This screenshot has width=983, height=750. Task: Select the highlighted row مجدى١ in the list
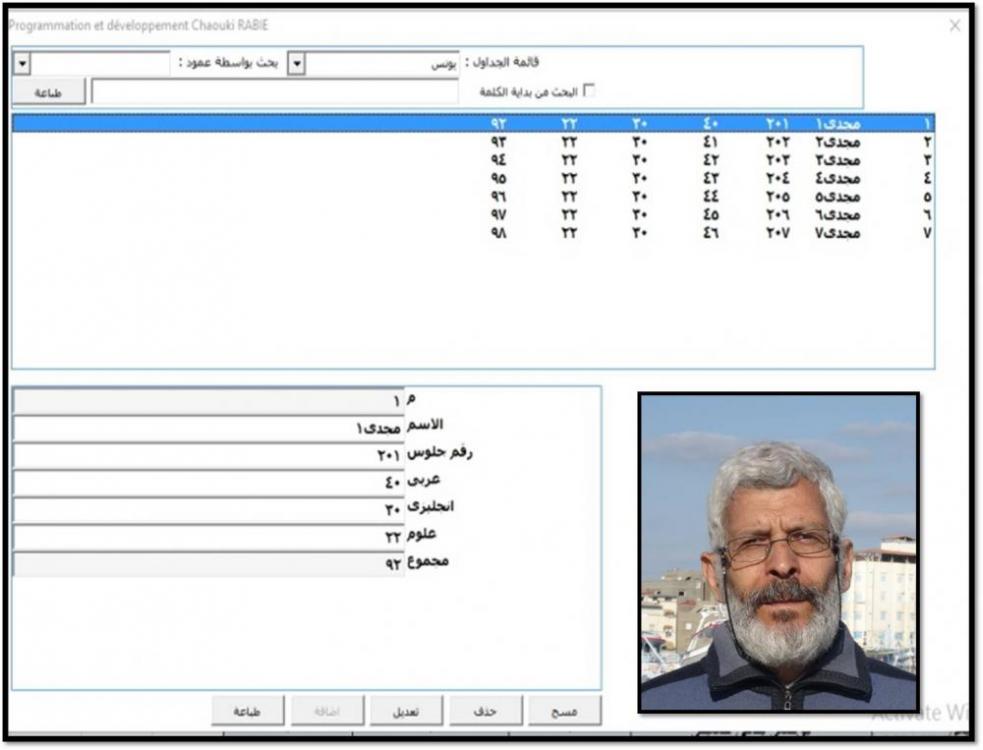click(x=837, y=124)
